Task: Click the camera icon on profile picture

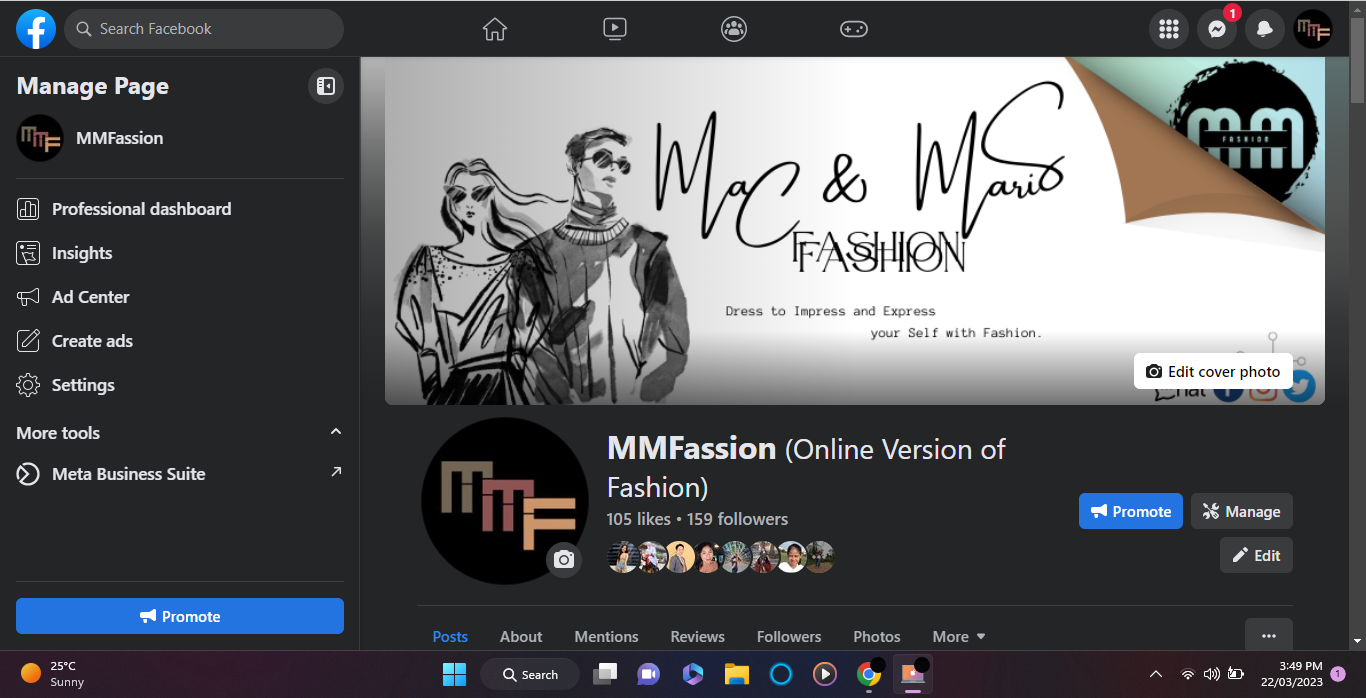Action: [564, 559]
